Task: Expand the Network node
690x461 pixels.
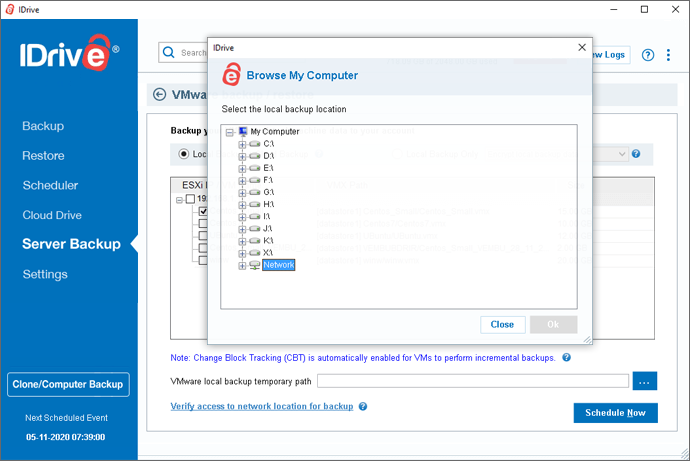Action: [242, 266]
